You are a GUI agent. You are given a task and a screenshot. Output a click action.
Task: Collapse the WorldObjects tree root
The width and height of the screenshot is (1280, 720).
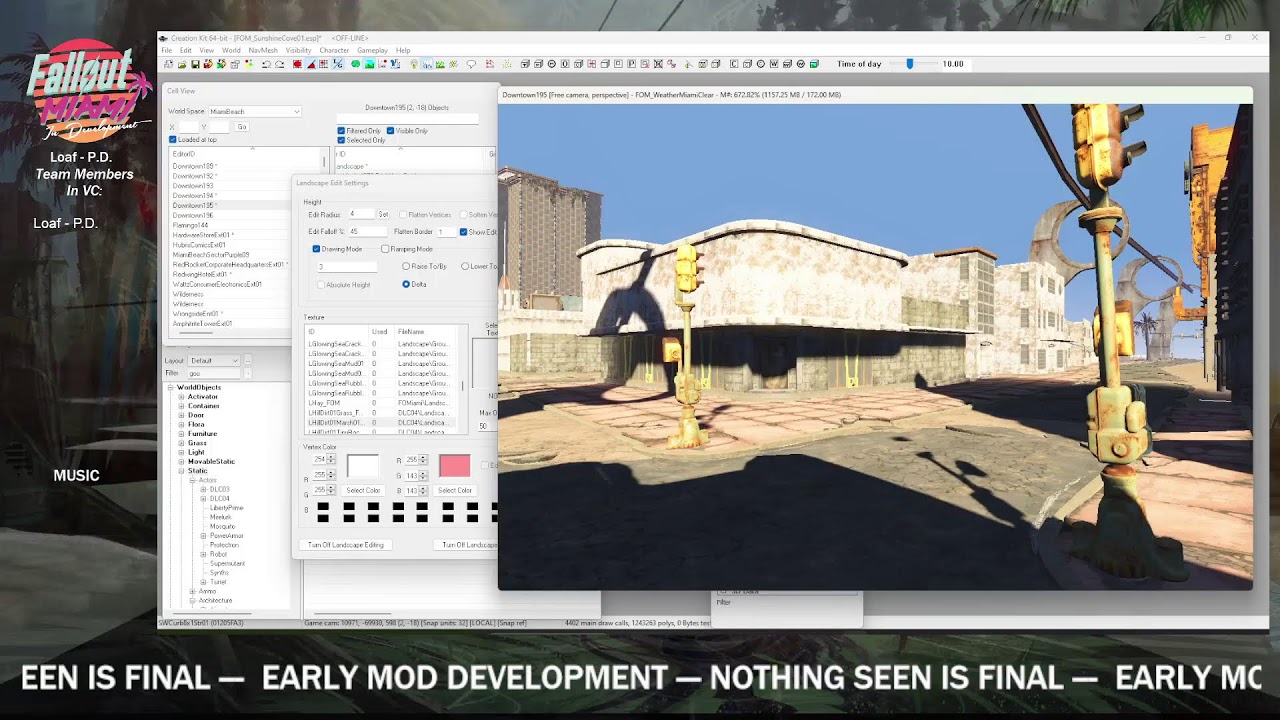pyautogui.click(x=171, y=387)
